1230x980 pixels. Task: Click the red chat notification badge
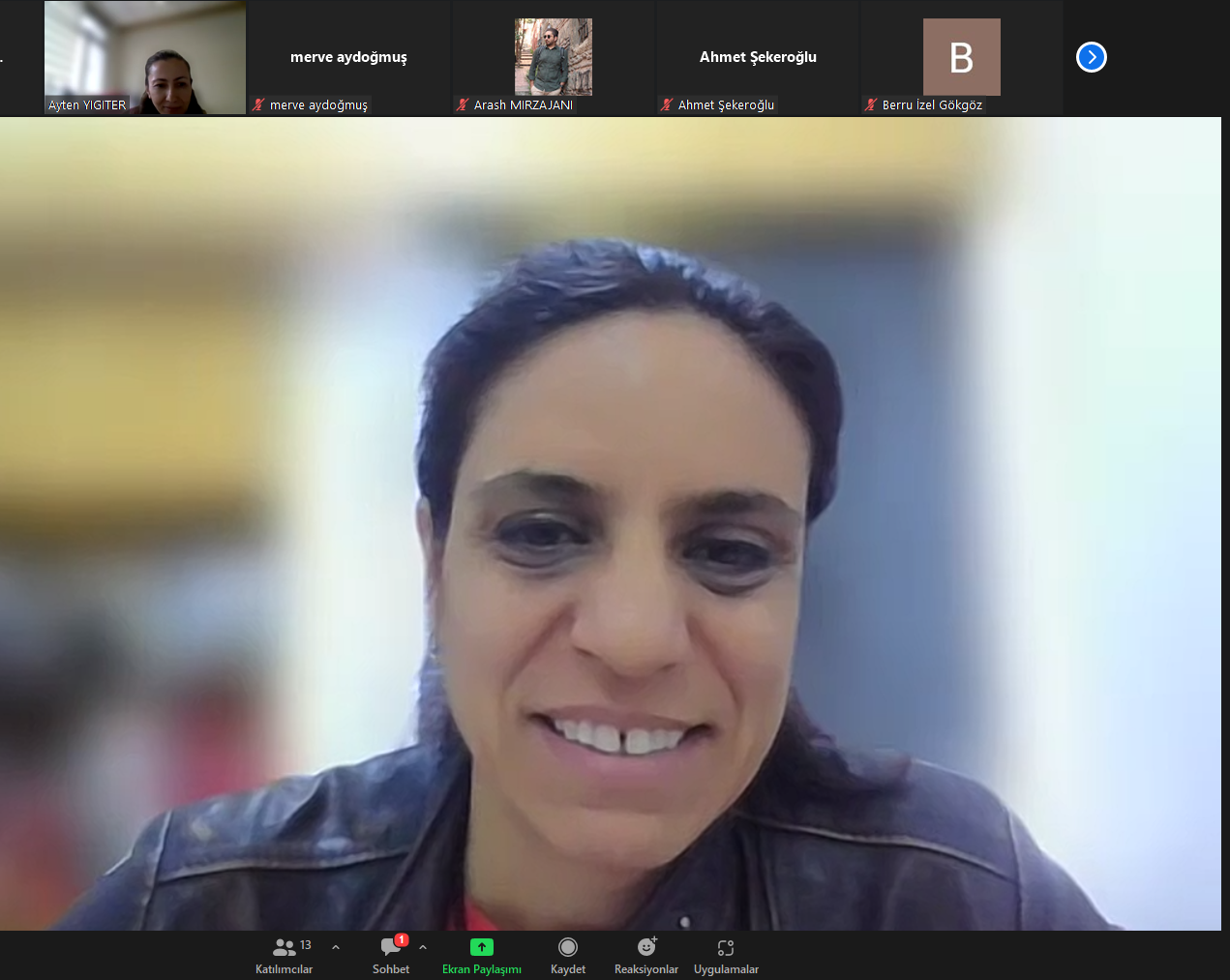click(402, 939)
